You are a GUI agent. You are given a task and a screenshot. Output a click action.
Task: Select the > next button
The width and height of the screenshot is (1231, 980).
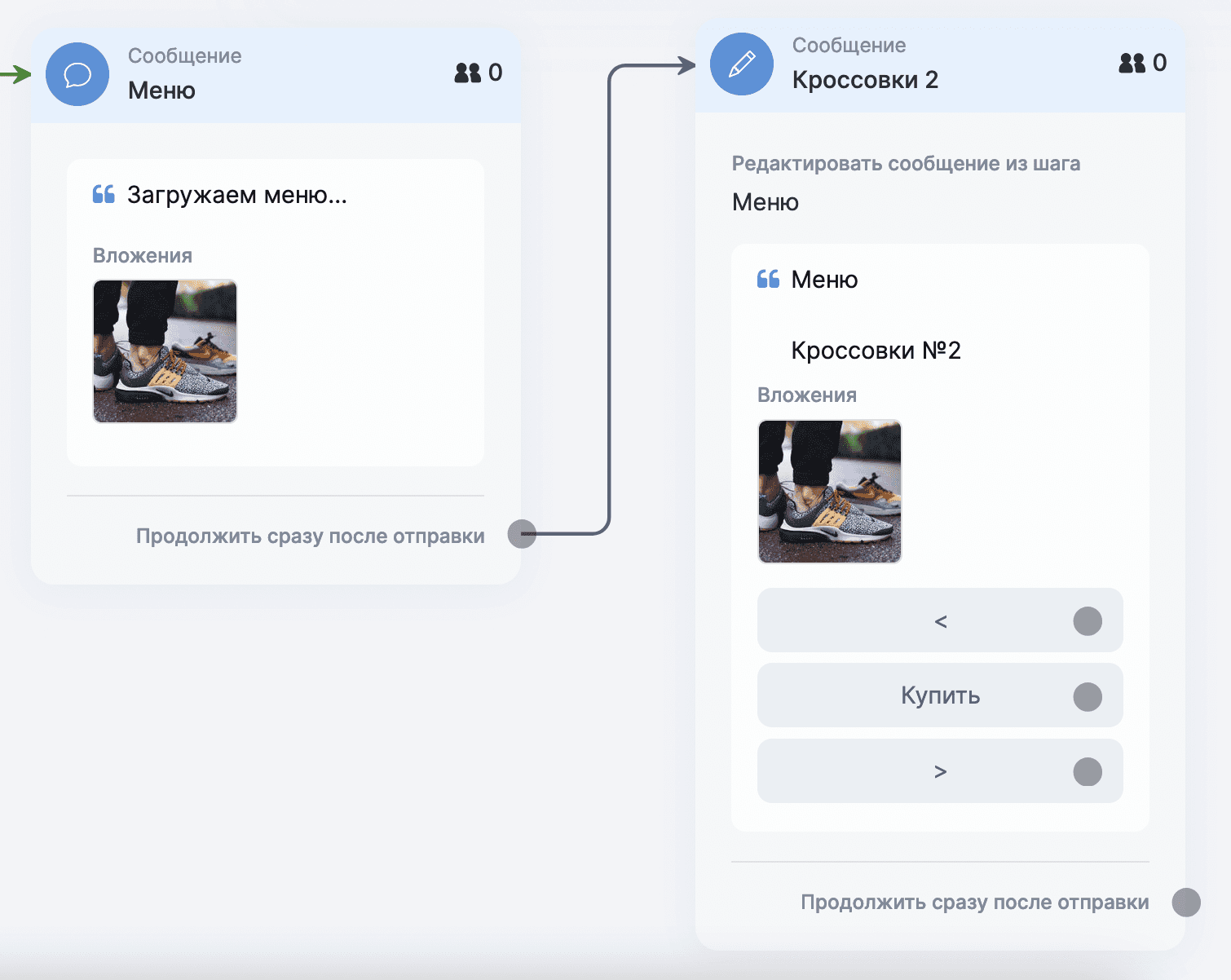pos(940,771)
